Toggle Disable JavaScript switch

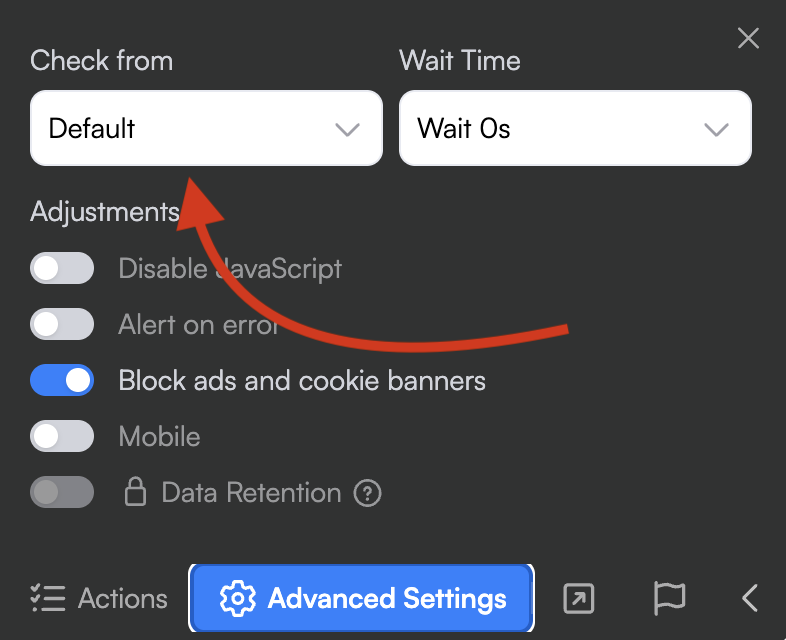(62, 268)
